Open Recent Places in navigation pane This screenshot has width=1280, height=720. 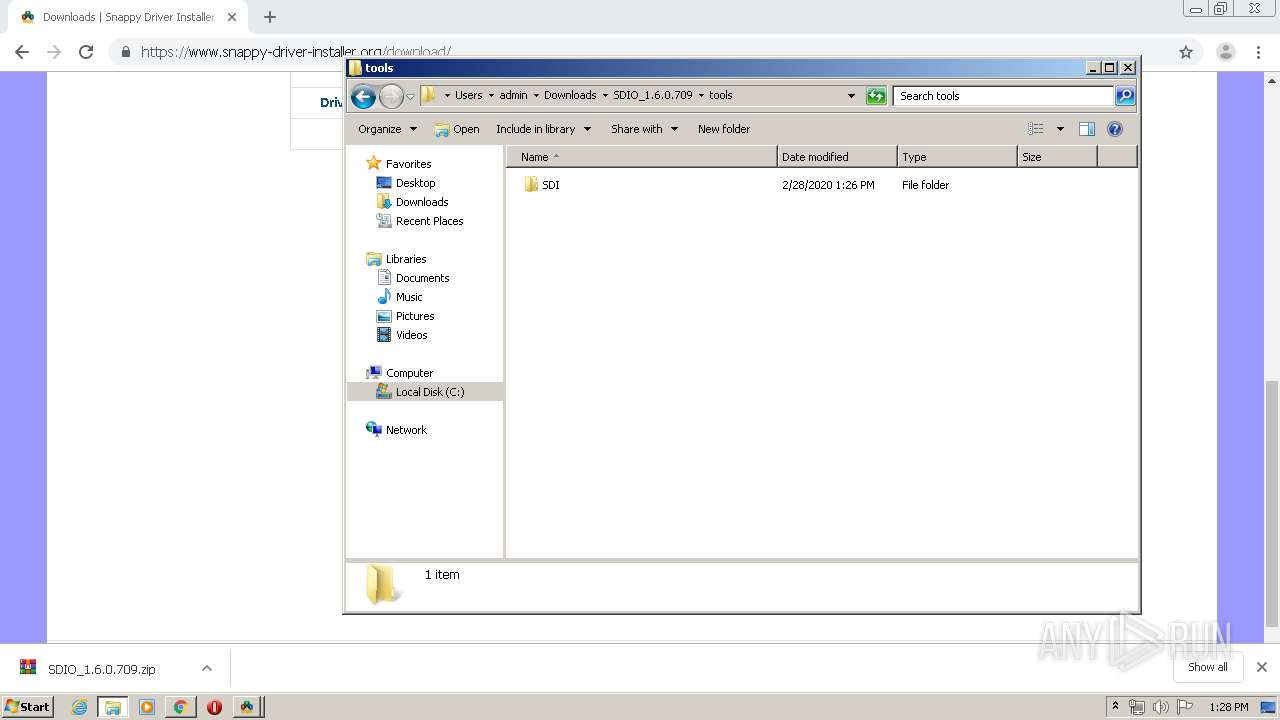[420, 221]
